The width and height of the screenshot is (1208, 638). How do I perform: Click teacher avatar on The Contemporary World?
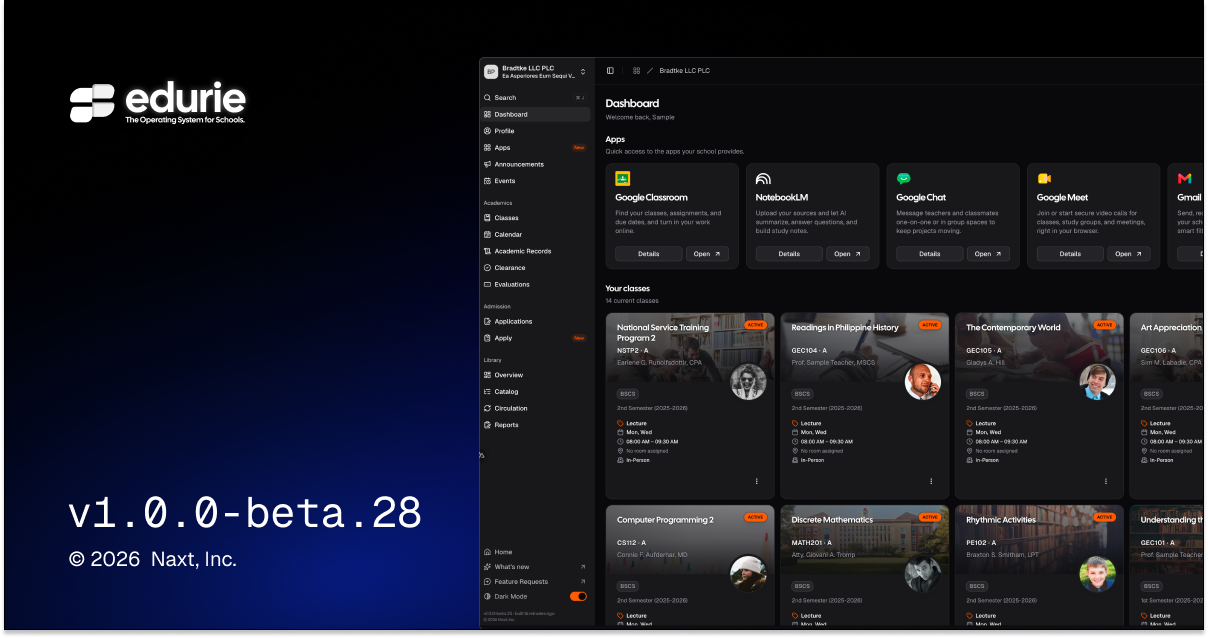[1097, 382]
